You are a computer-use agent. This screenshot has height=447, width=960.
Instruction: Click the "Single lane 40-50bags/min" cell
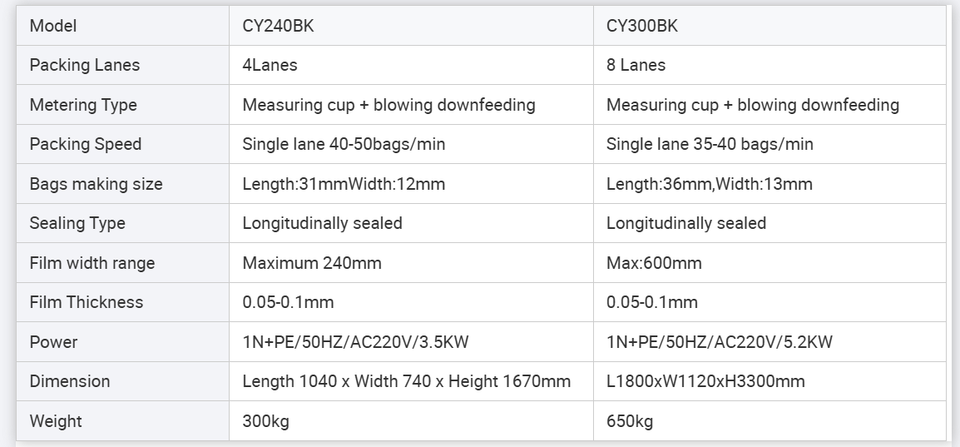coord(344,144)
